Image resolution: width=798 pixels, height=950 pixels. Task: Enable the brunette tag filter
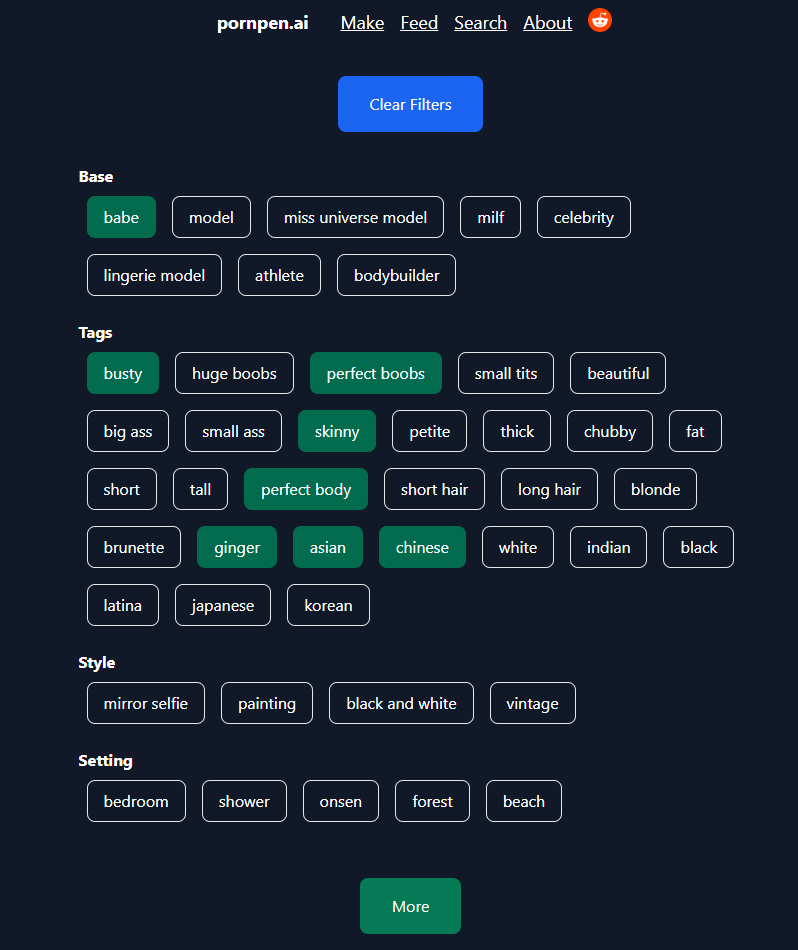(x=134, y=547)
